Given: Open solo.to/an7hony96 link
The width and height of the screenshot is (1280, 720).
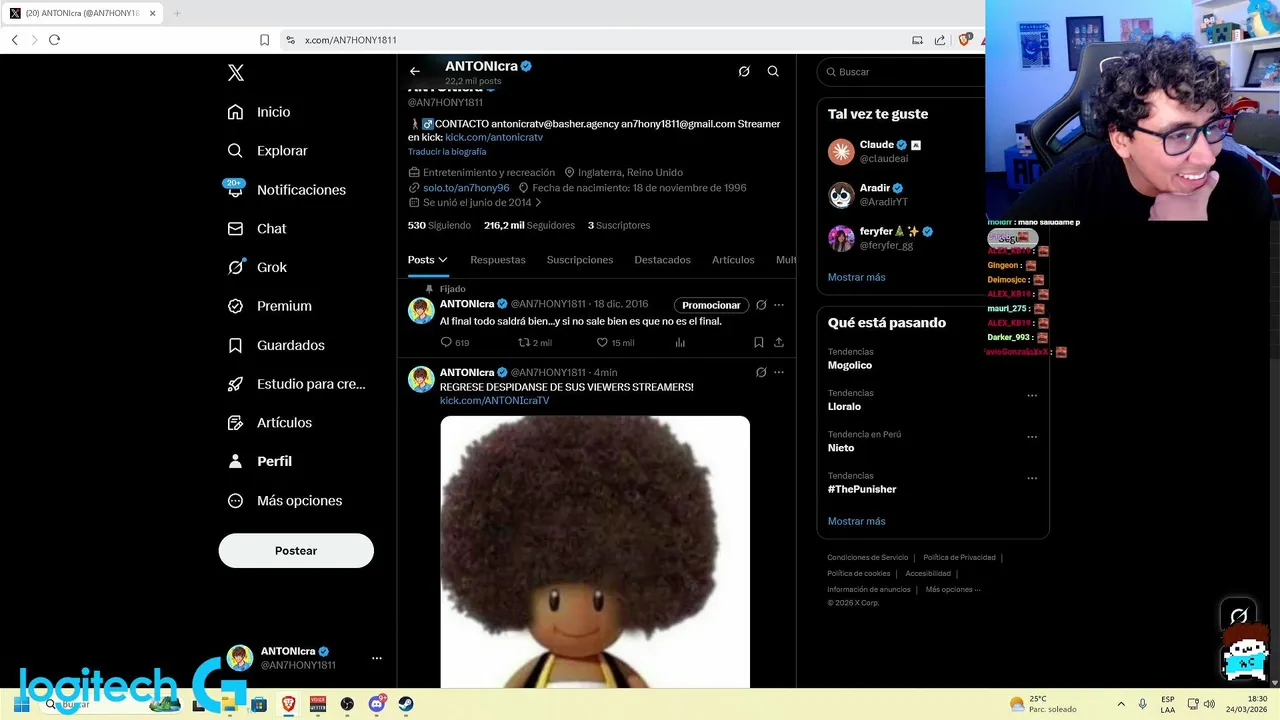Looking at the screenshot, I should tap(466, 188).
